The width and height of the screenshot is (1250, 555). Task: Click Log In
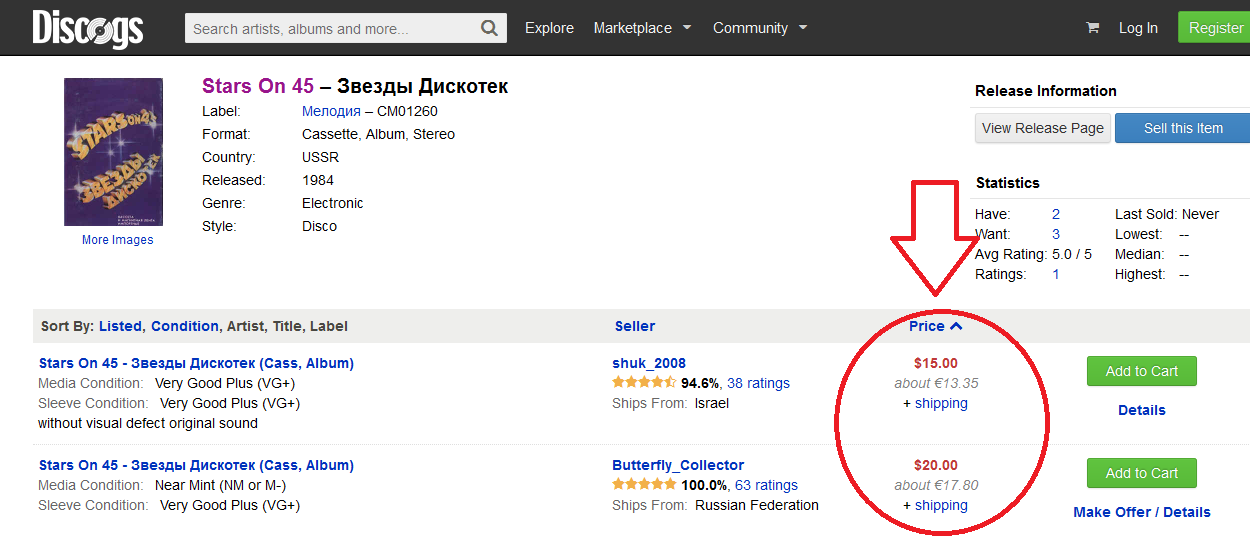pyautogui.click(x=1138, y=28)
